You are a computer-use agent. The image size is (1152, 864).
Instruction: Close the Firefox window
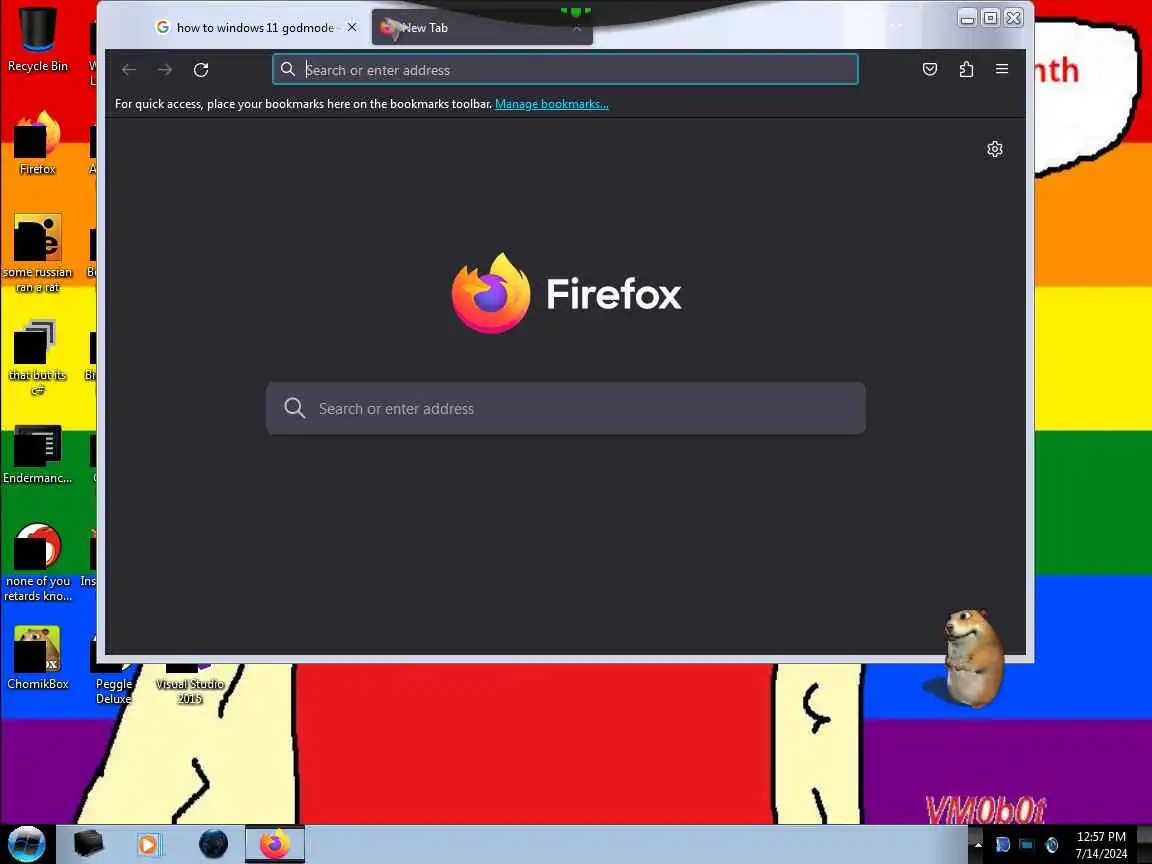(x=1013, y=18)
